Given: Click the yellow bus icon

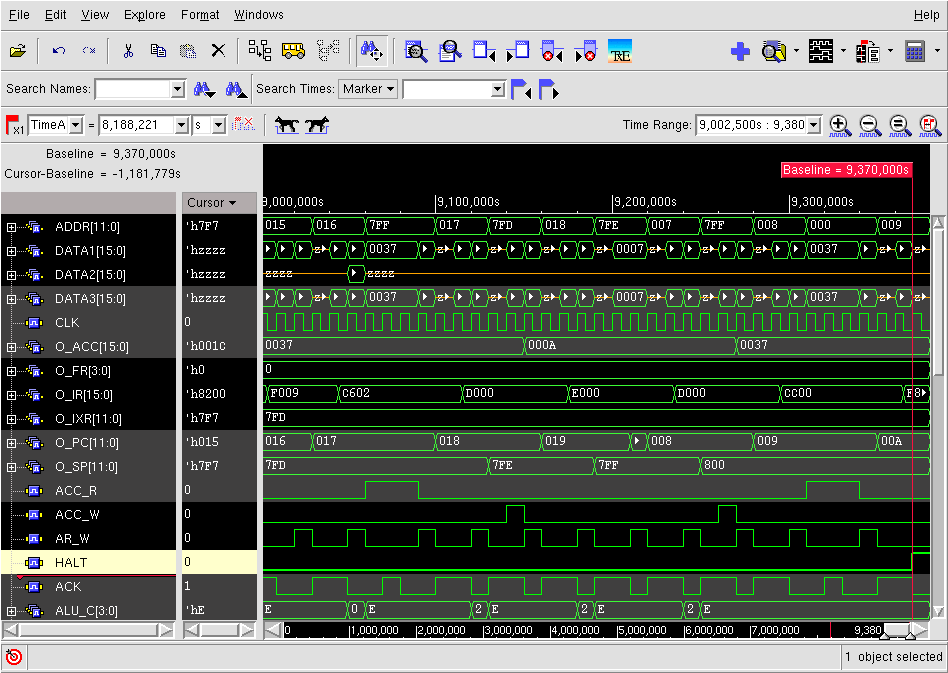Looking at the screenshot, I should pyautogui.click(x=293, y=51).
